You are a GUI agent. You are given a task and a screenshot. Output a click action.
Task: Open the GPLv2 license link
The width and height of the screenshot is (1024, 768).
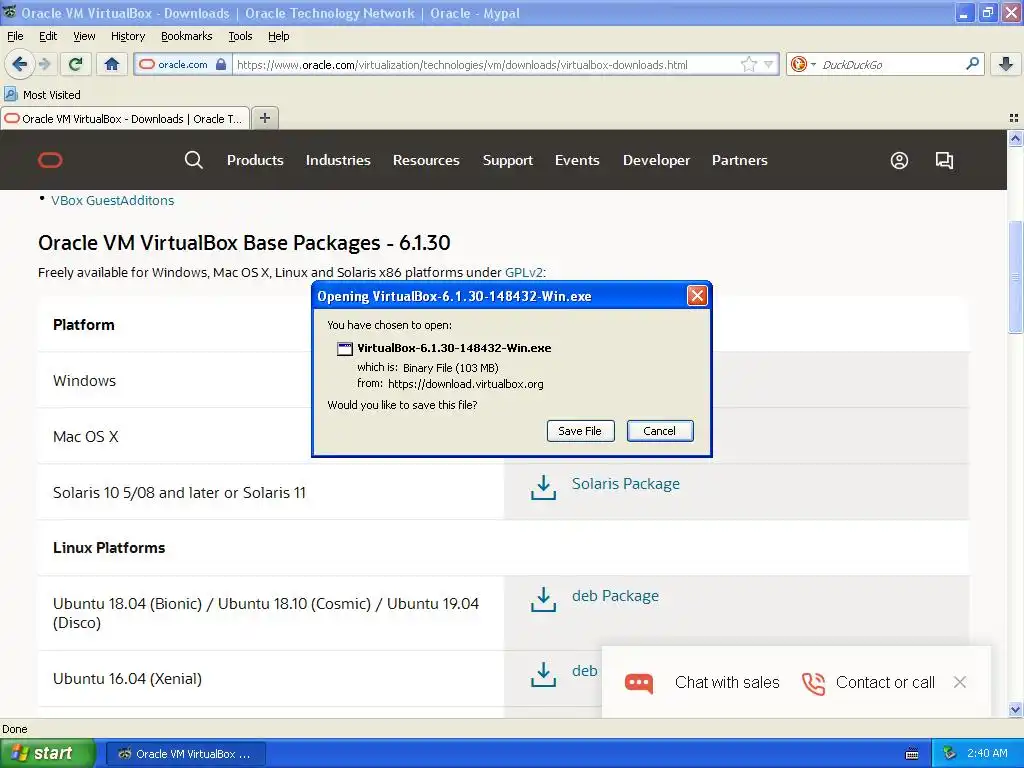[x=524, y=272]
